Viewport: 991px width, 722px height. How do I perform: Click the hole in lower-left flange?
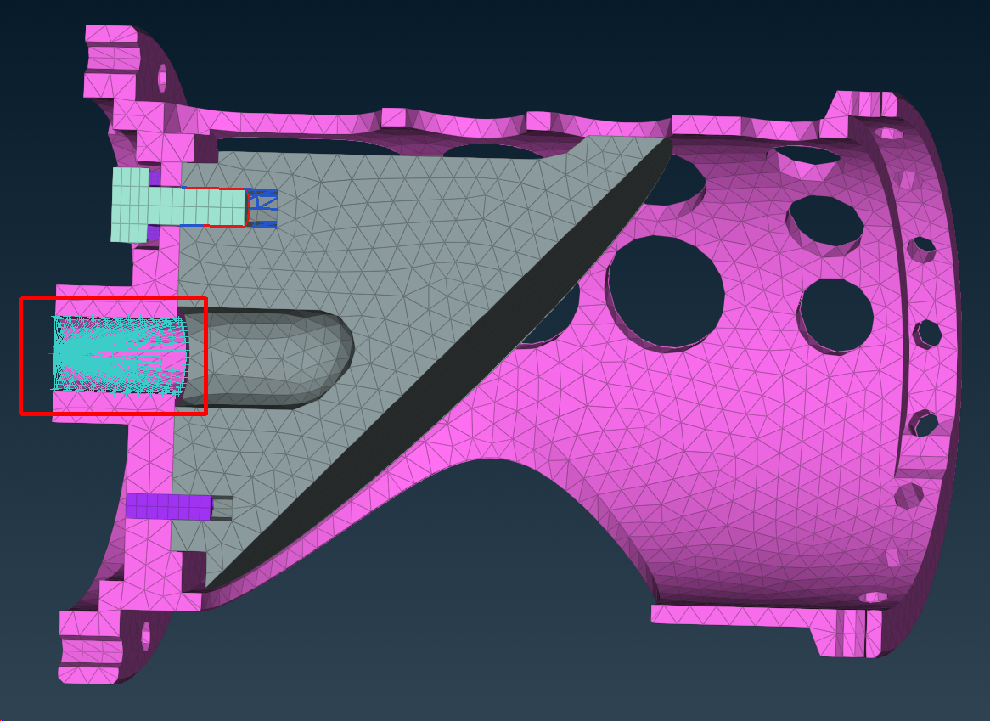point(146,633)
